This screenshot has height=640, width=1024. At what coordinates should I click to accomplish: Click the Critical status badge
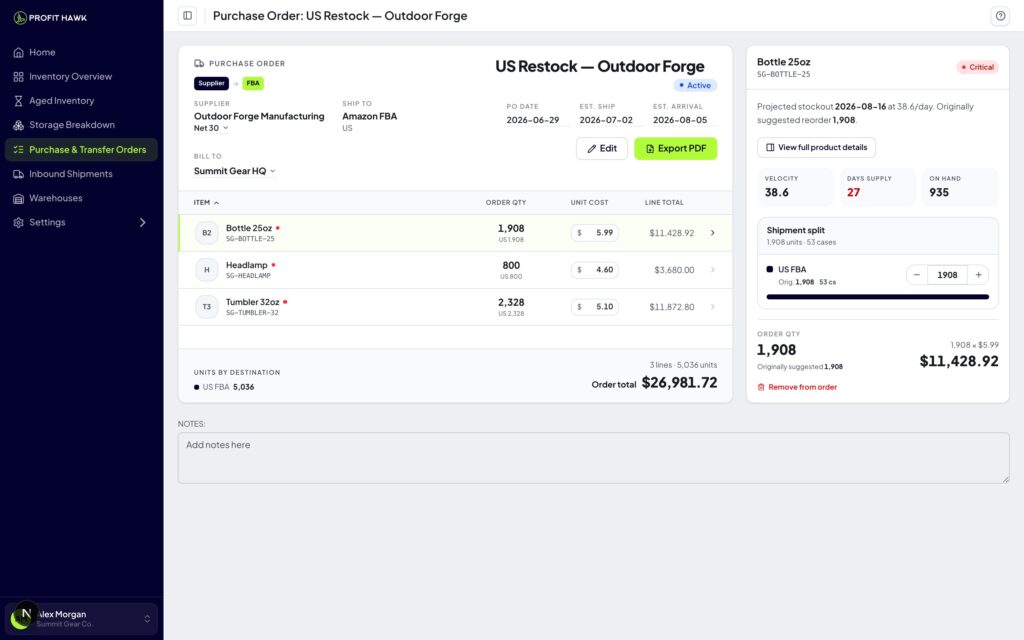[x=977, y=67]
